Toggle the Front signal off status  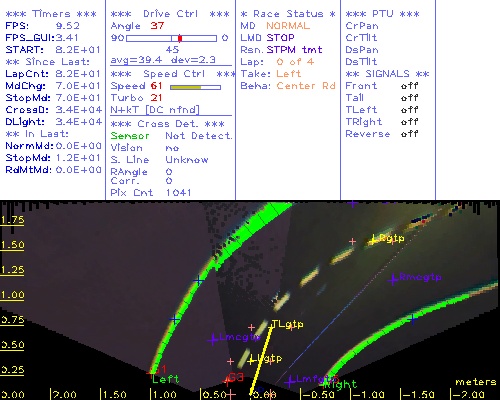(x=409, y=86)
